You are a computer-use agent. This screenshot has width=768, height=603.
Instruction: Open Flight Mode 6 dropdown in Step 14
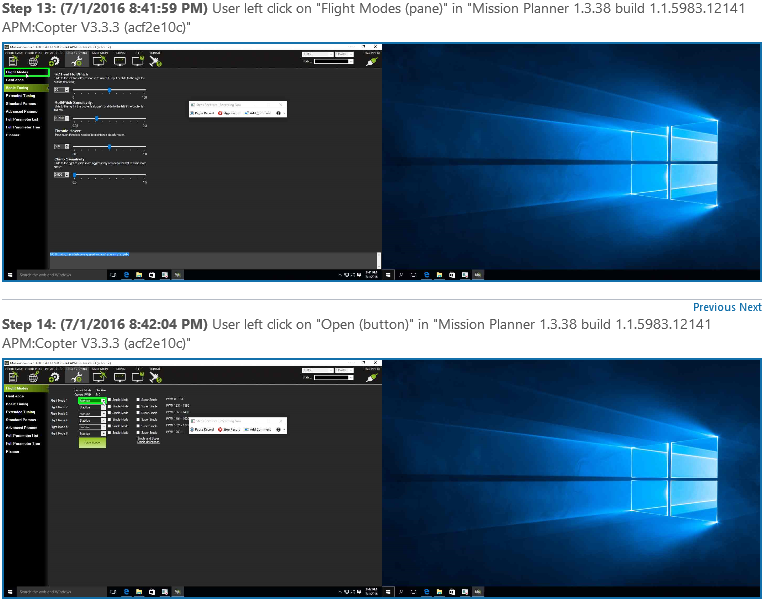(92, 434)
